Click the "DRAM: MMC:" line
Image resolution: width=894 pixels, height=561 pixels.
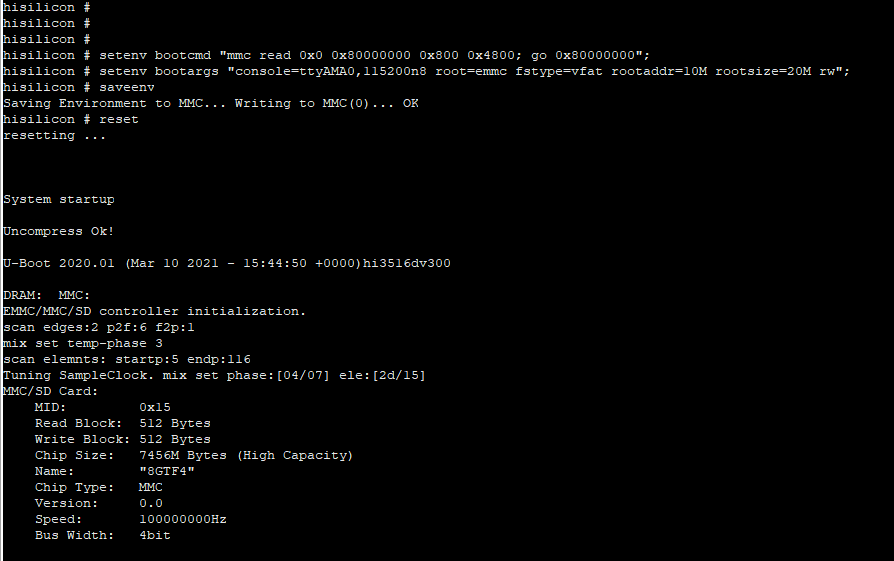[46, 295]
